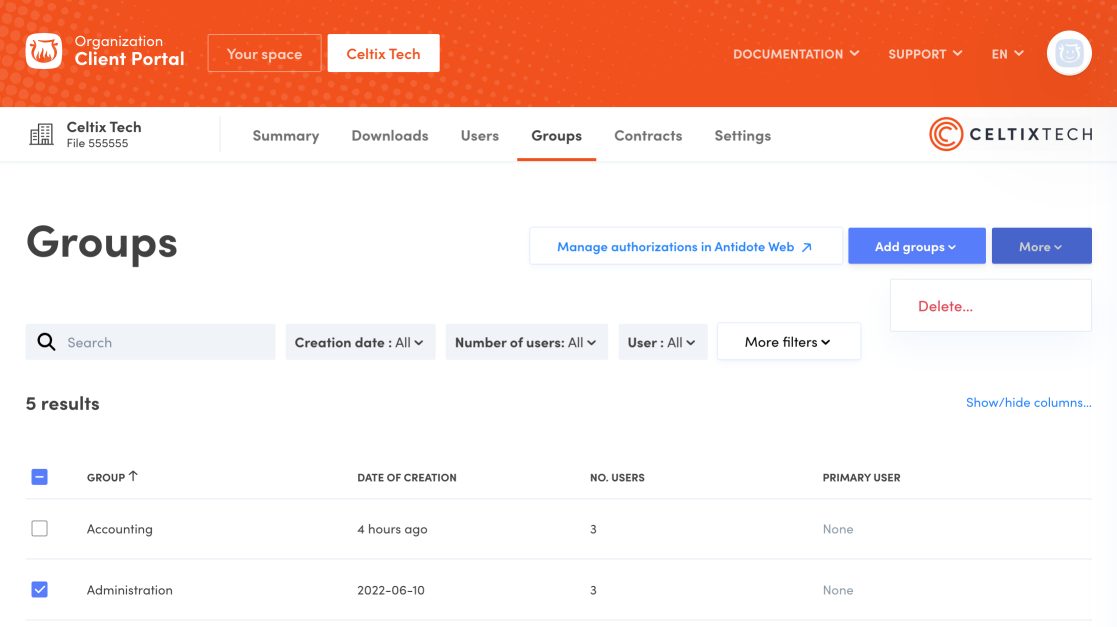Open the user avatar profile icon
Image resolution: width=1117 pixels, height=627 pixels.
coord(1069,53)
